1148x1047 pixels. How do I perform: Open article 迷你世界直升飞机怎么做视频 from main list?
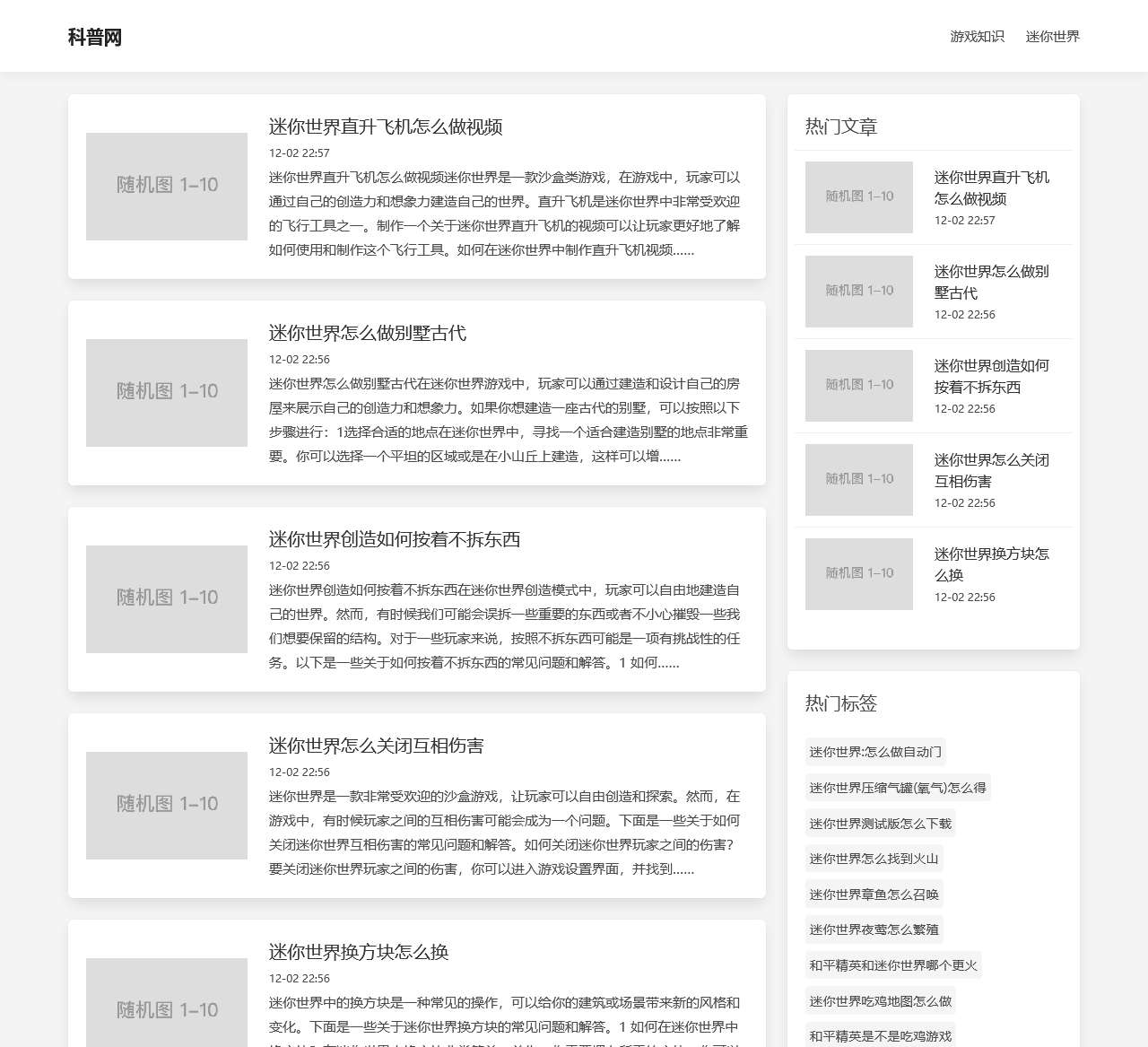click(x=385, y=127)
